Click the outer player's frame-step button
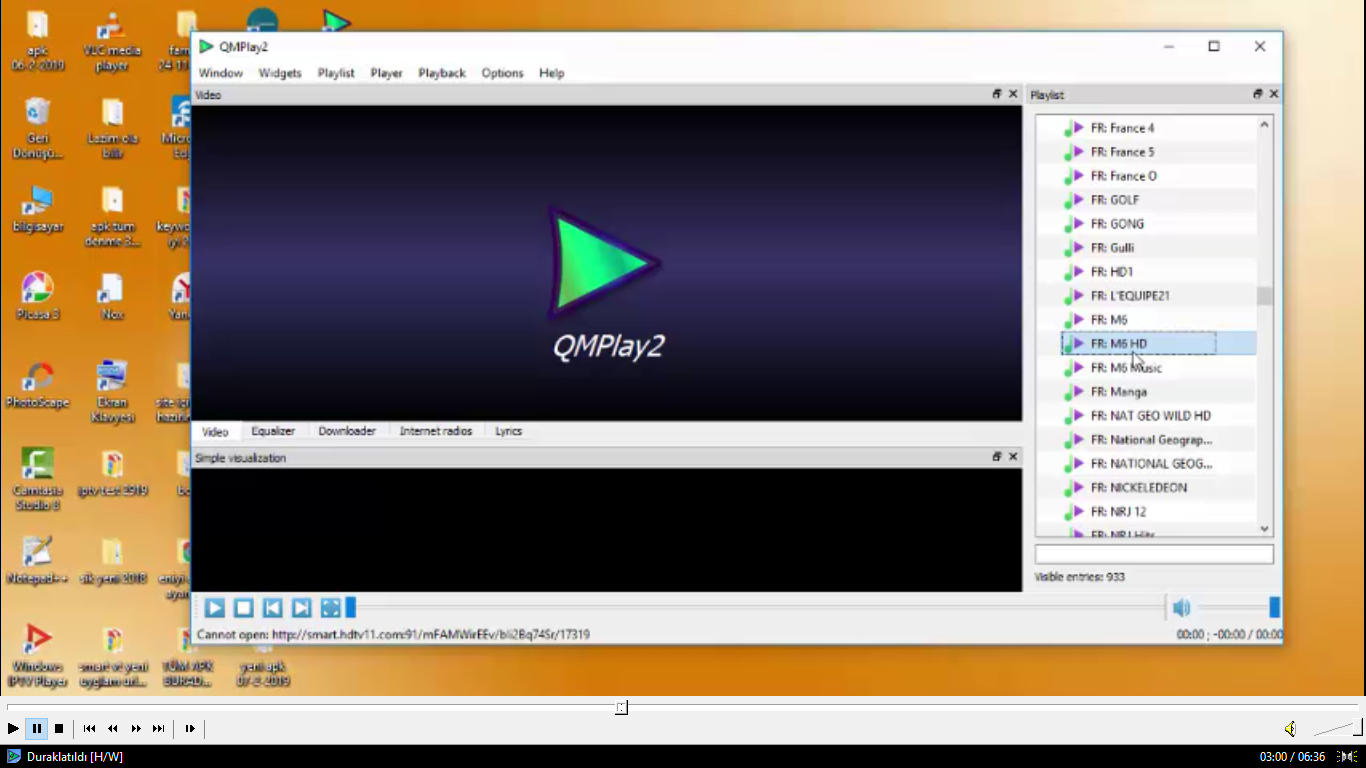Screen dimensions: 1366x768 point(190,729)
